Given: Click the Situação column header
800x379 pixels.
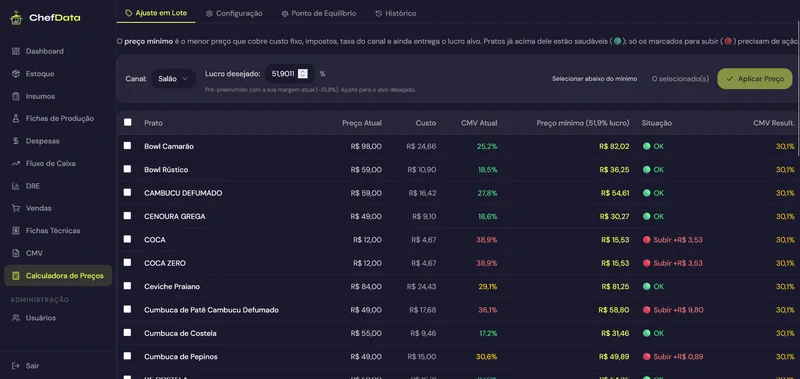Looking at the screenshot, I should (657, 123).
